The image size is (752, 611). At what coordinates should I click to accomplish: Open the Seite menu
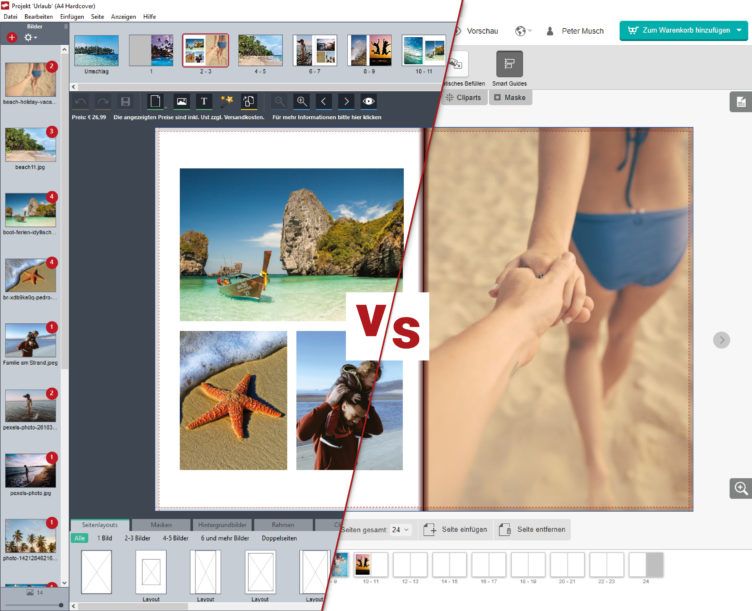97,17
